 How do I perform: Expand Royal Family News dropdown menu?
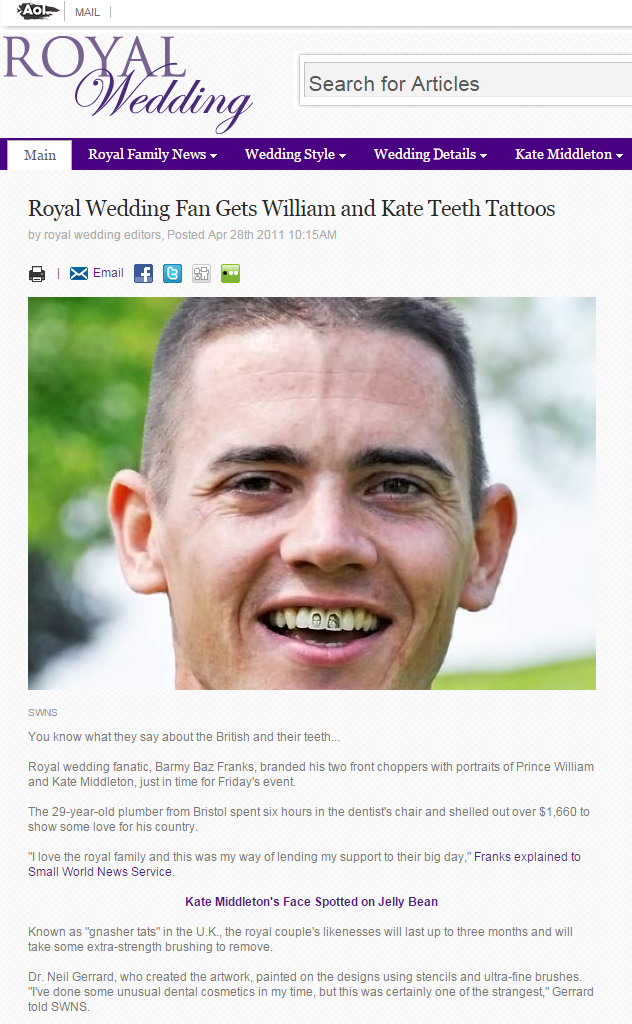tap(153, 155)
